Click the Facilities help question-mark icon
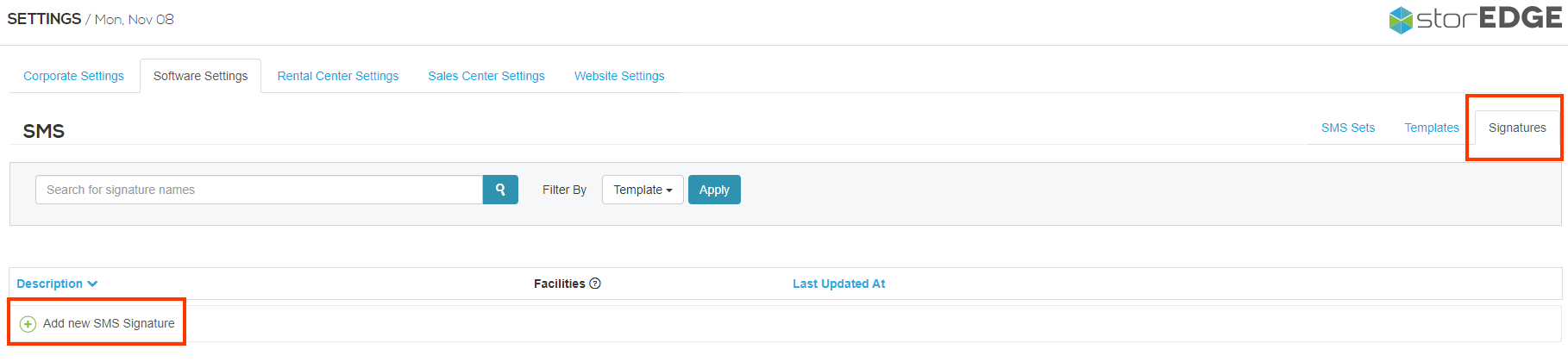Image resolution: width=1568 pixels, height=362 pixels. click(595, 284)
